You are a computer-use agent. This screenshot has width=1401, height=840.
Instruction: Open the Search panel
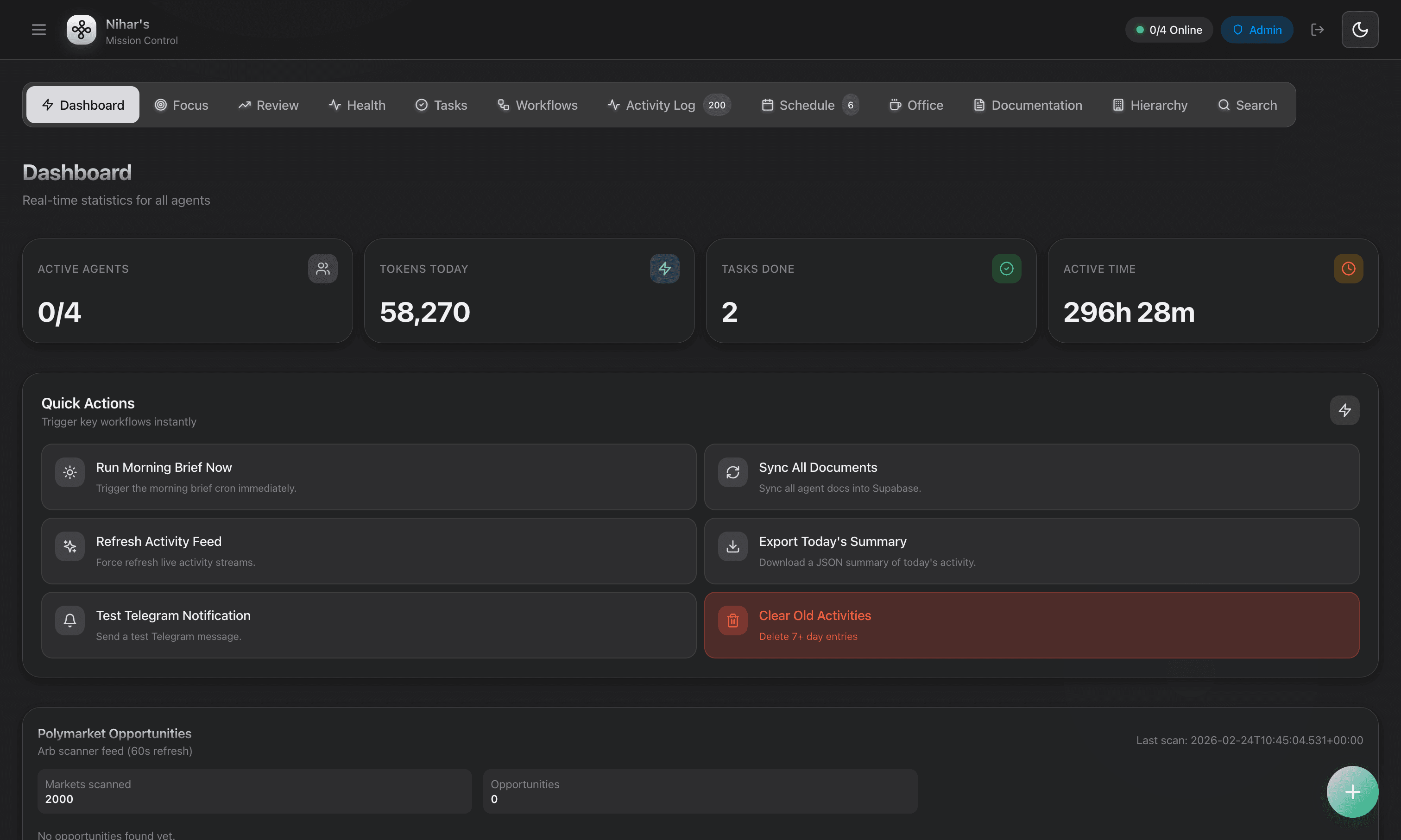pos(1247,105)
